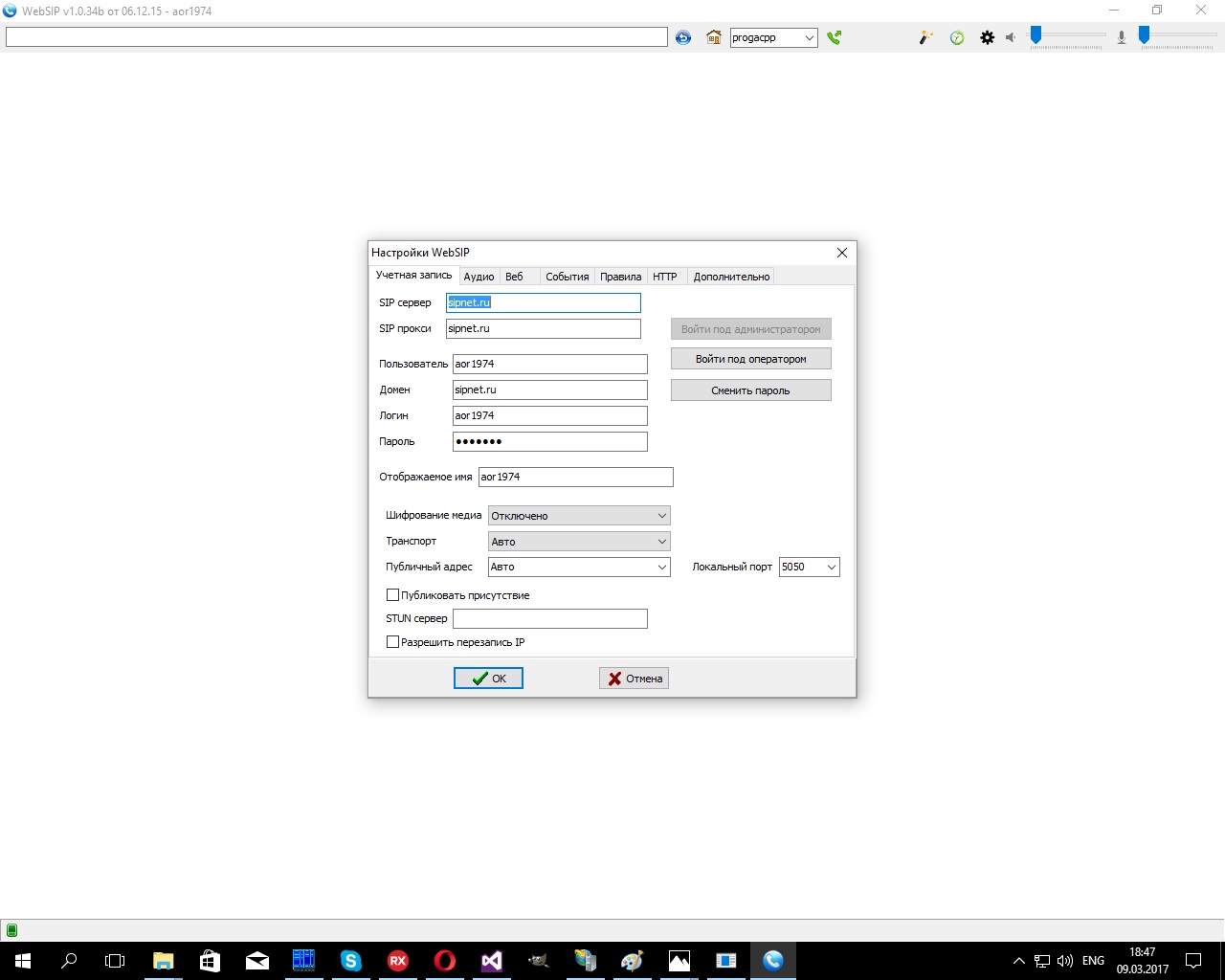Click the 'SIP прокси' input field
The image size is (1225, 980).
(x=544, y=328)
